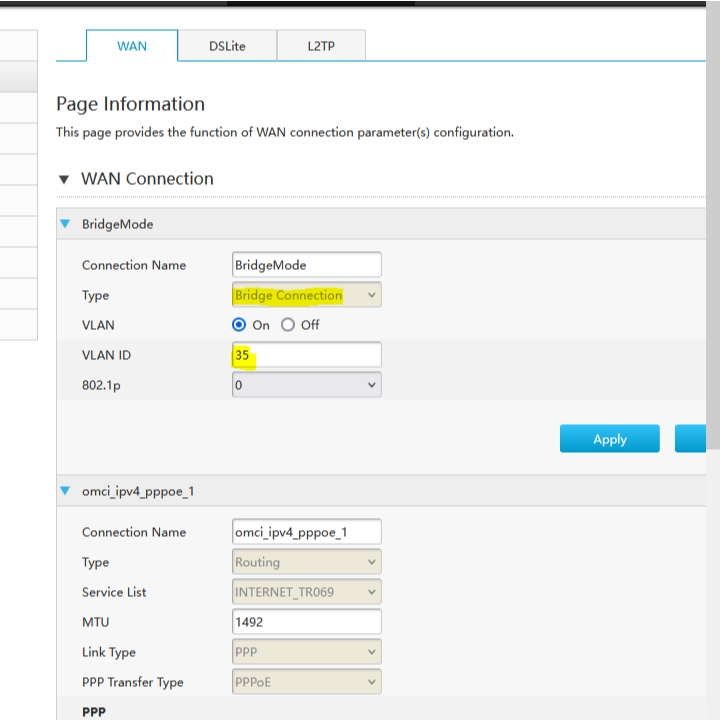Open the L2TP tab
720x720 pixels.
(321, 46)
